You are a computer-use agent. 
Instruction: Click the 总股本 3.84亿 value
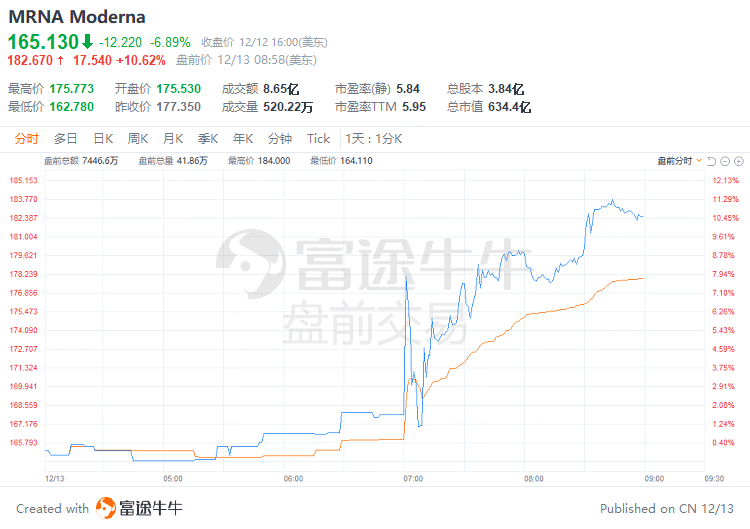506,89
